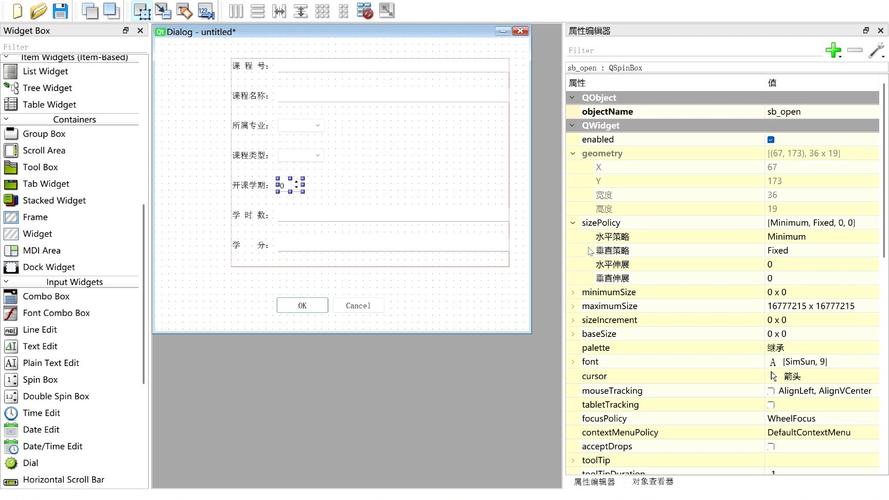Viewport: 889px width, 500px height.
Task: Click the 课程名称 line edit field
Action: pyautogui.click(x=393, y=96)
